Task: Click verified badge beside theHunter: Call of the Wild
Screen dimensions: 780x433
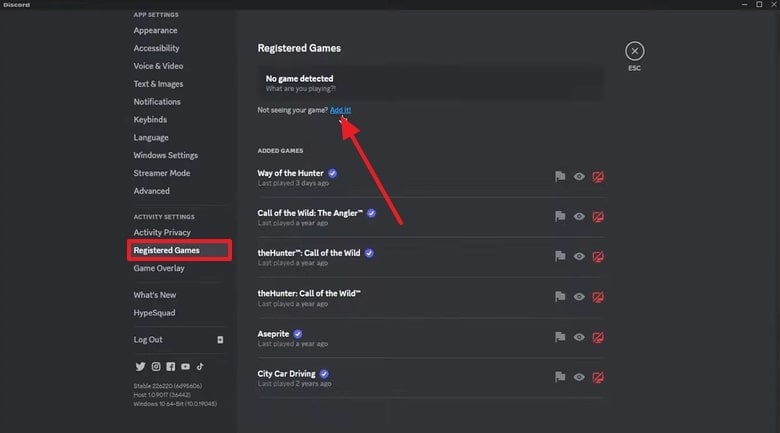Action: (369, 253)
